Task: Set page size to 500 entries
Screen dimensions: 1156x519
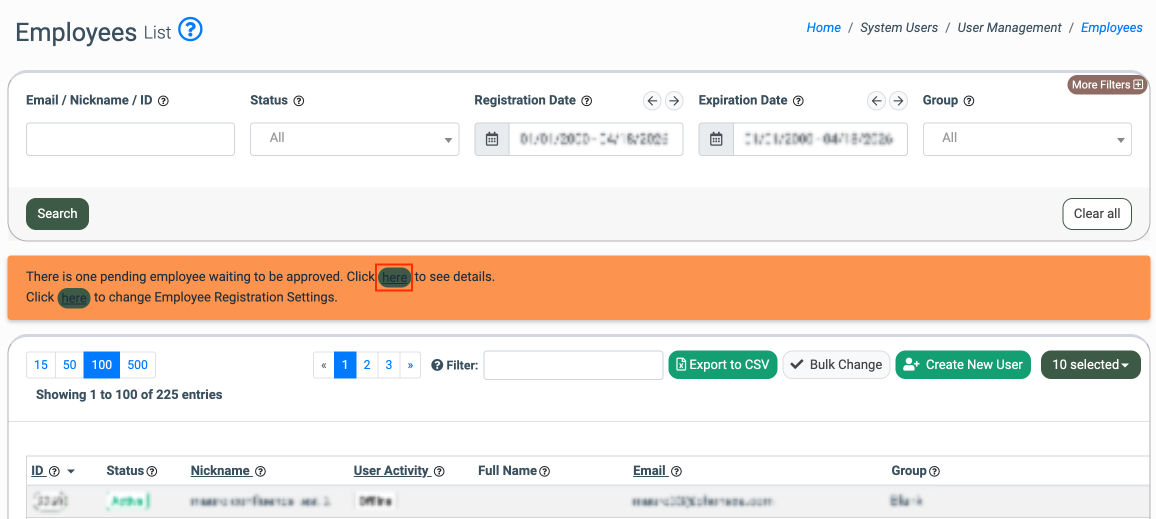Action: click(138, 365)
